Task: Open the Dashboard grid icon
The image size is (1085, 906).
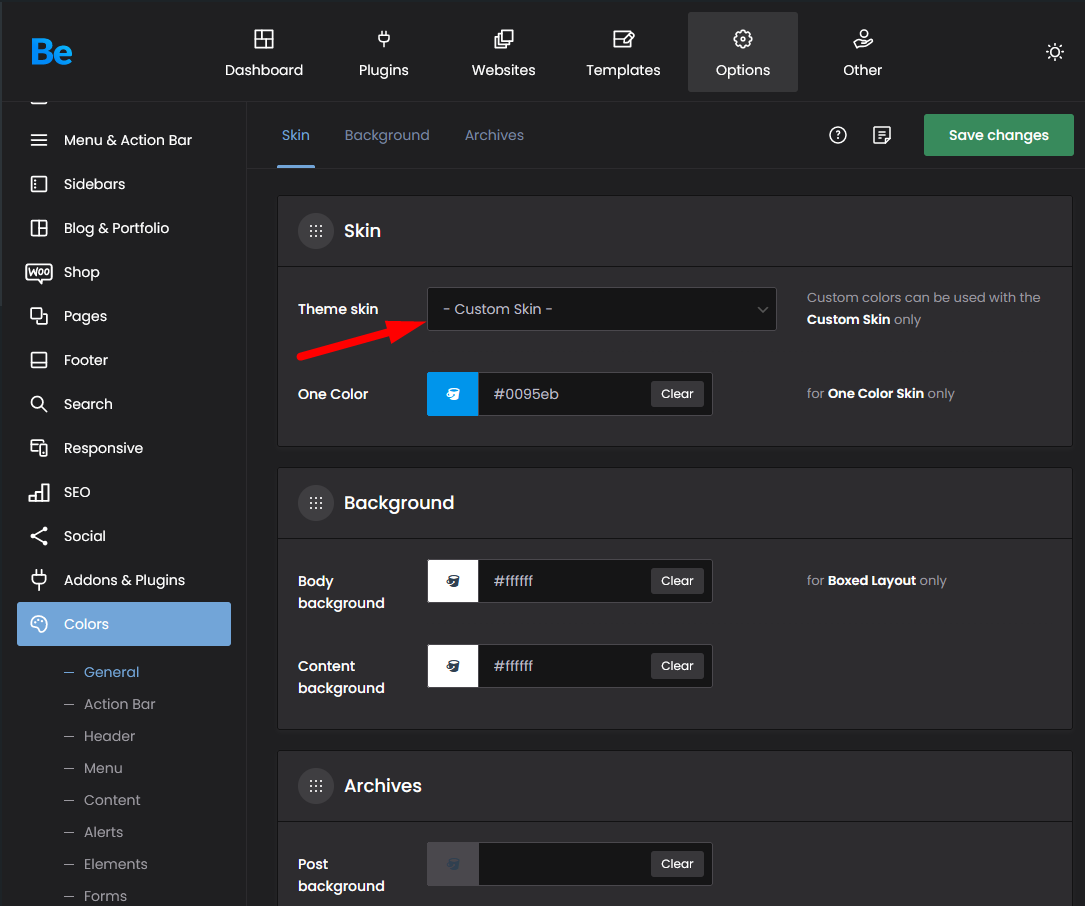Action: click(264, 39)
